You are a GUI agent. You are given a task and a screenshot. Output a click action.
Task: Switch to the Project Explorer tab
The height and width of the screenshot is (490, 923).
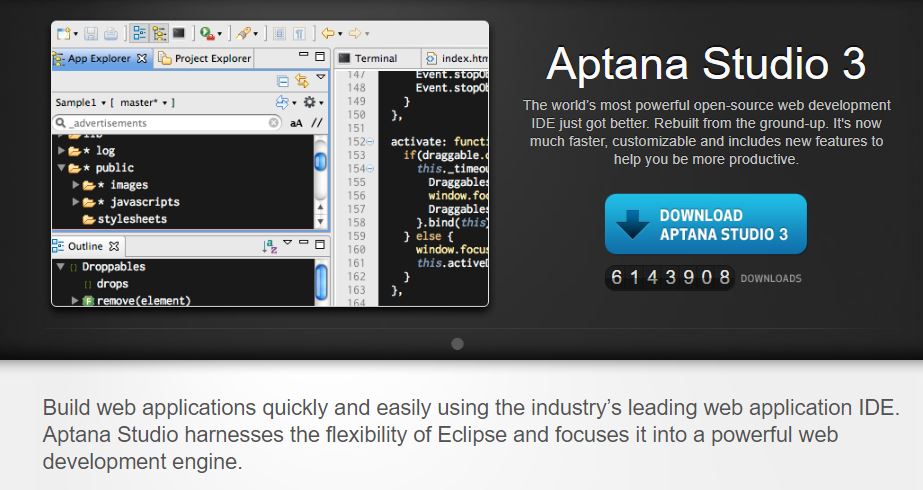(x=205, y=58)
